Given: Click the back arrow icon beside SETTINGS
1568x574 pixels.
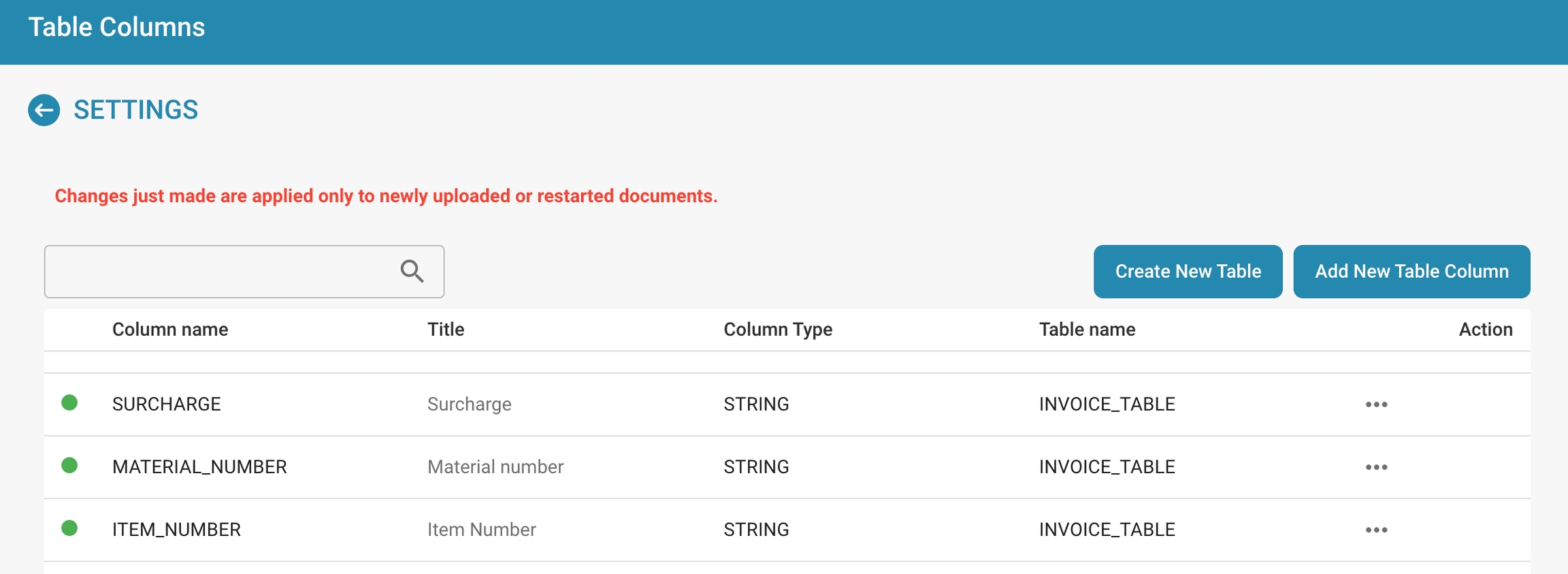Looking at the screenshot, I should tap(44, 110).
